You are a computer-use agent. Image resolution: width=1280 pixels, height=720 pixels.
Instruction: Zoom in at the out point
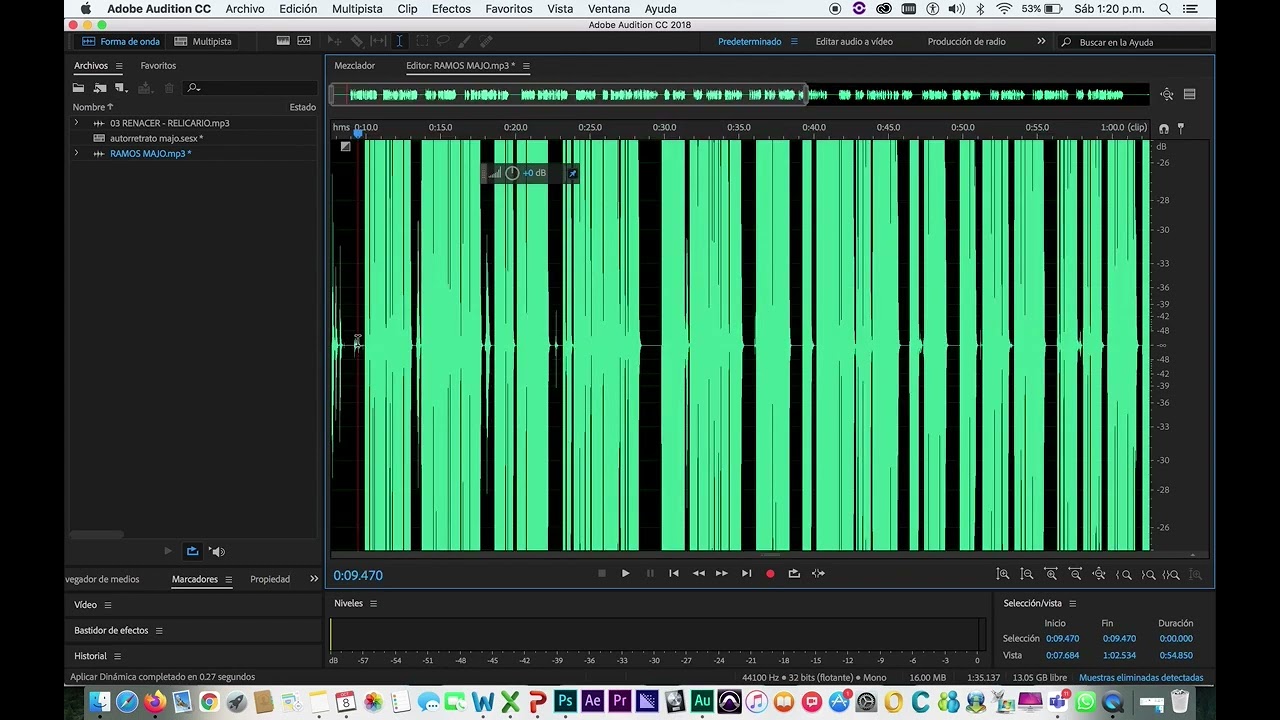tap(1148, 574)
